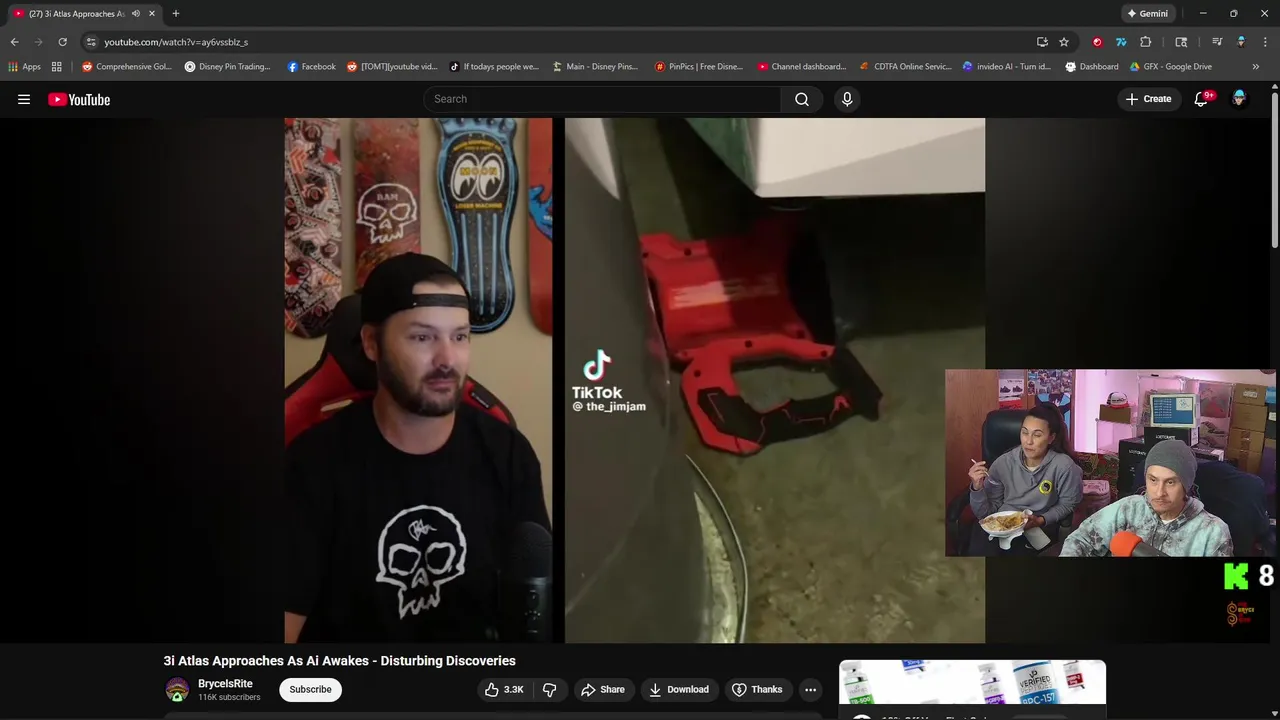1280x720 pixels.
Task: Open a new browser tab
Action: coord(176,13)
